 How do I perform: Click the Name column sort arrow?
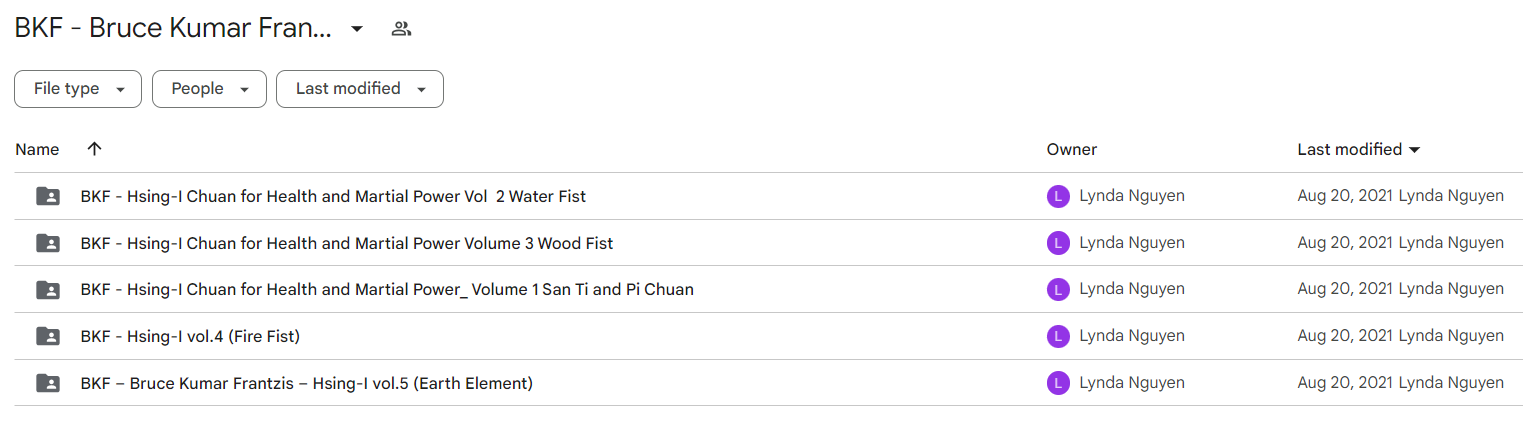[94, 149]
